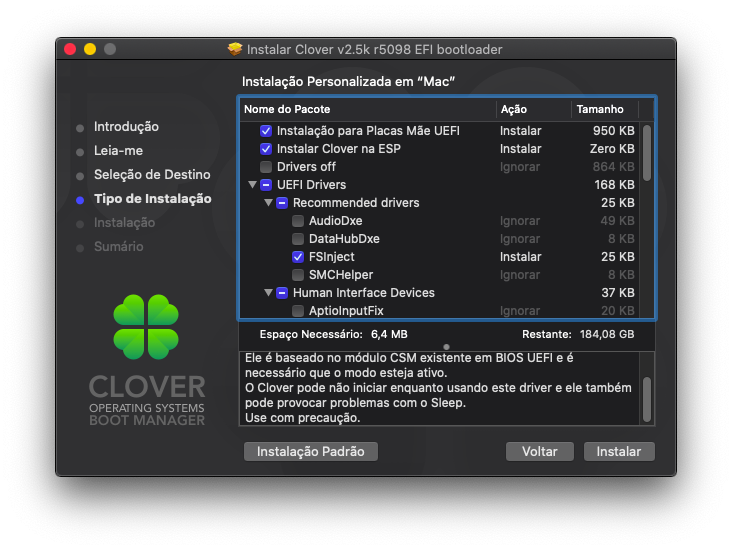Image resolution: width=732 pixels, height=550 pixels.
Task: Toggle Human Interface Devices checkbox
Action: coord(282,293)
